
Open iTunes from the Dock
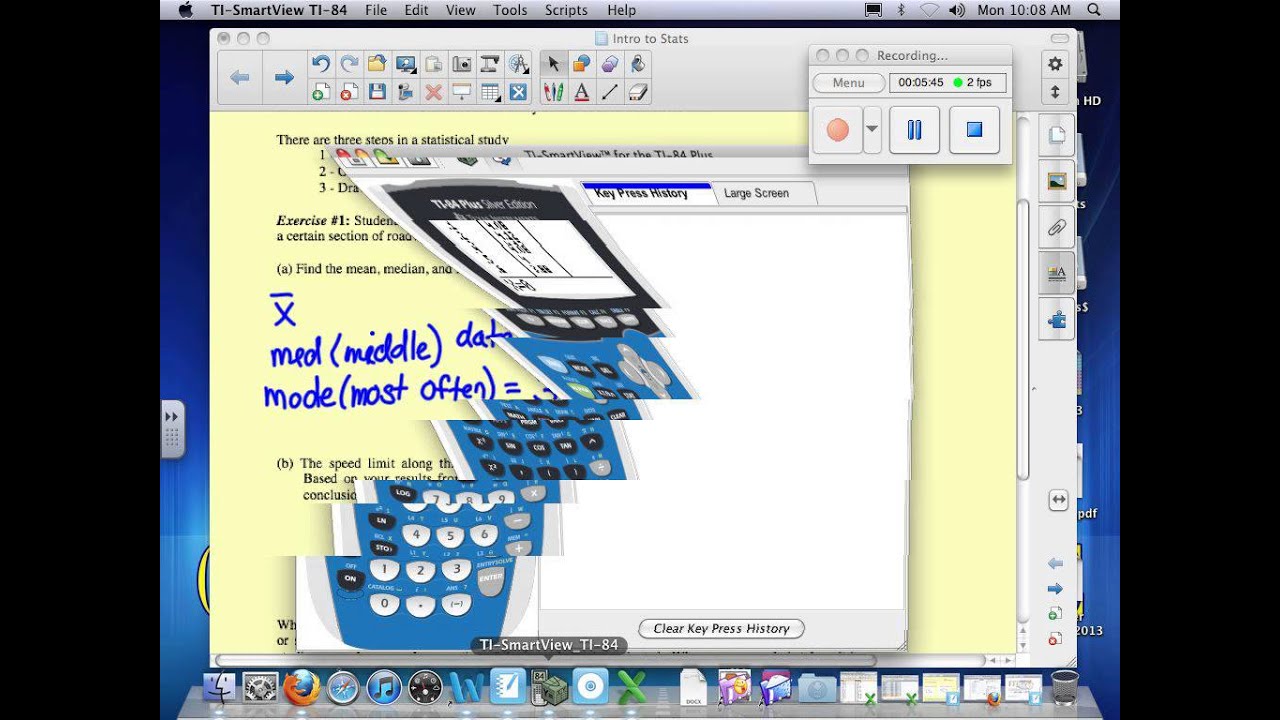point(384,688)
